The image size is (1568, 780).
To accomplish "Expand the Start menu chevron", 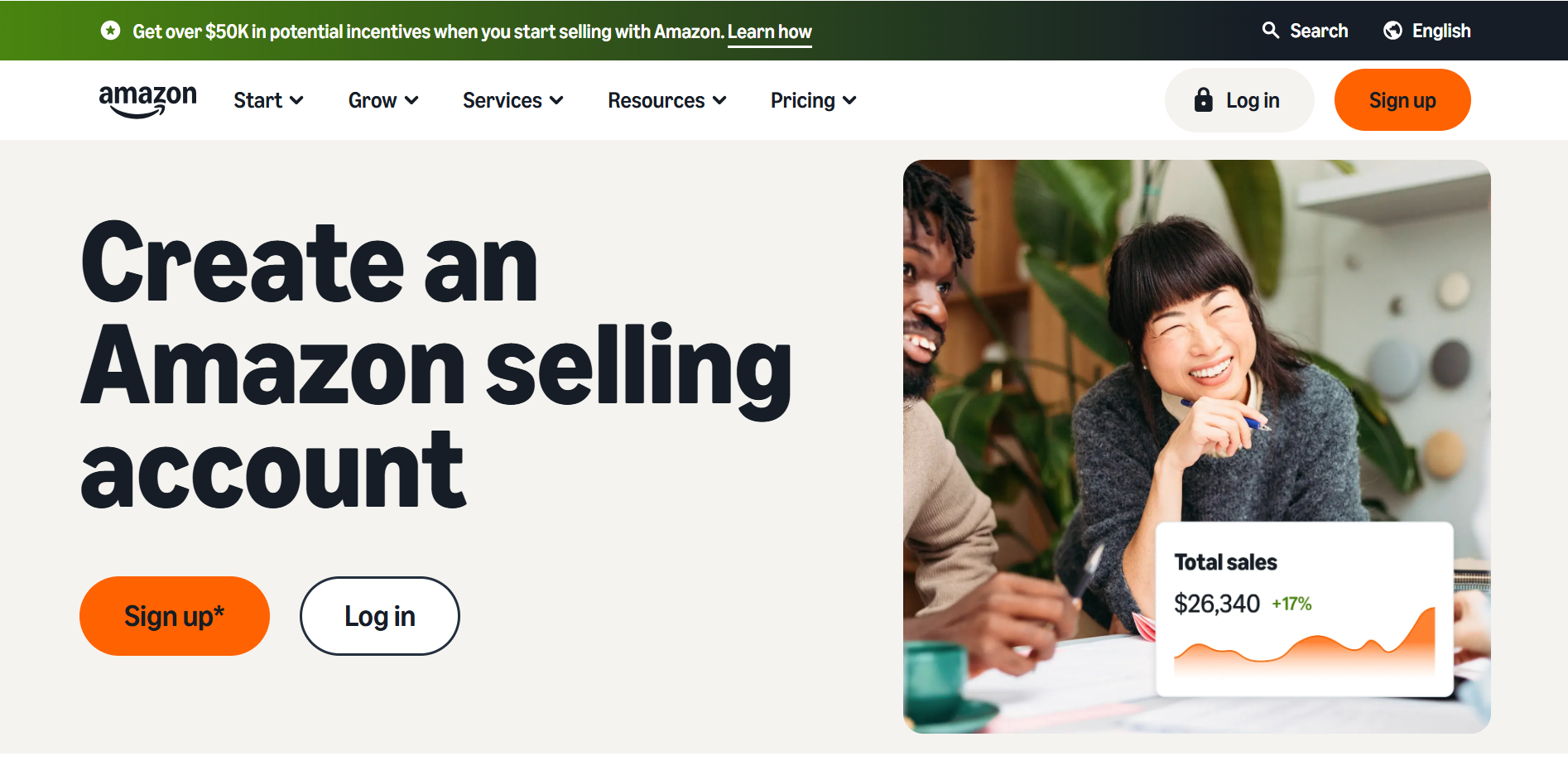I will pyautogui.click(x=296, y=100).
